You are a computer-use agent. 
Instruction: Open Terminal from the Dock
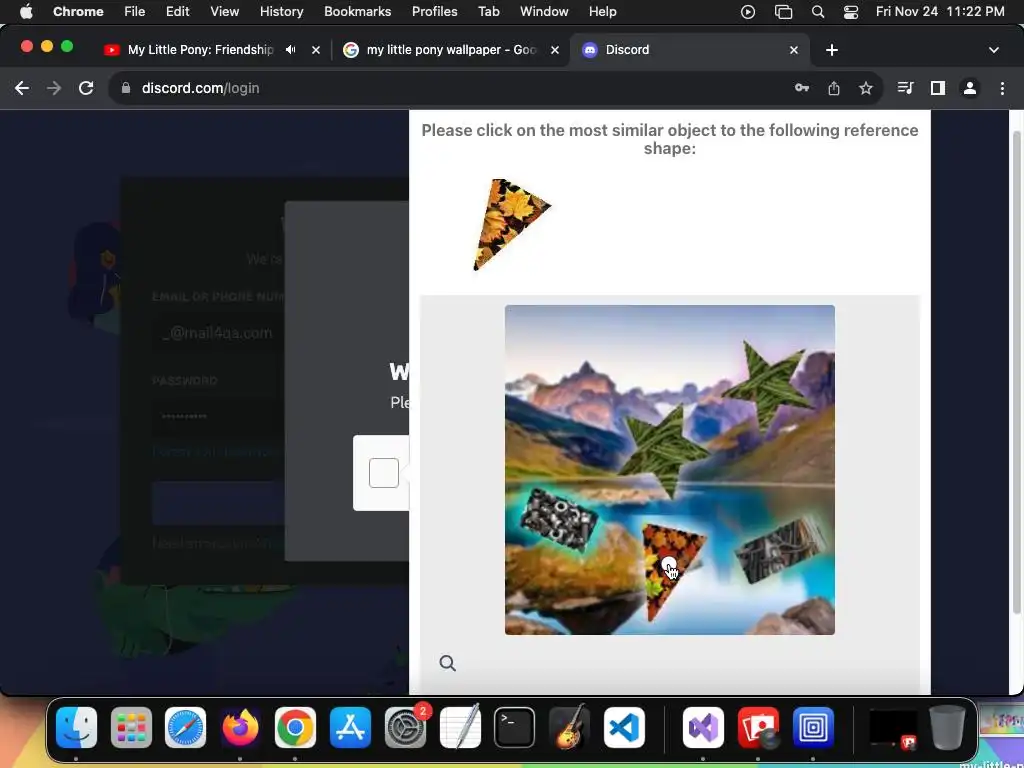tap(515, 727)
